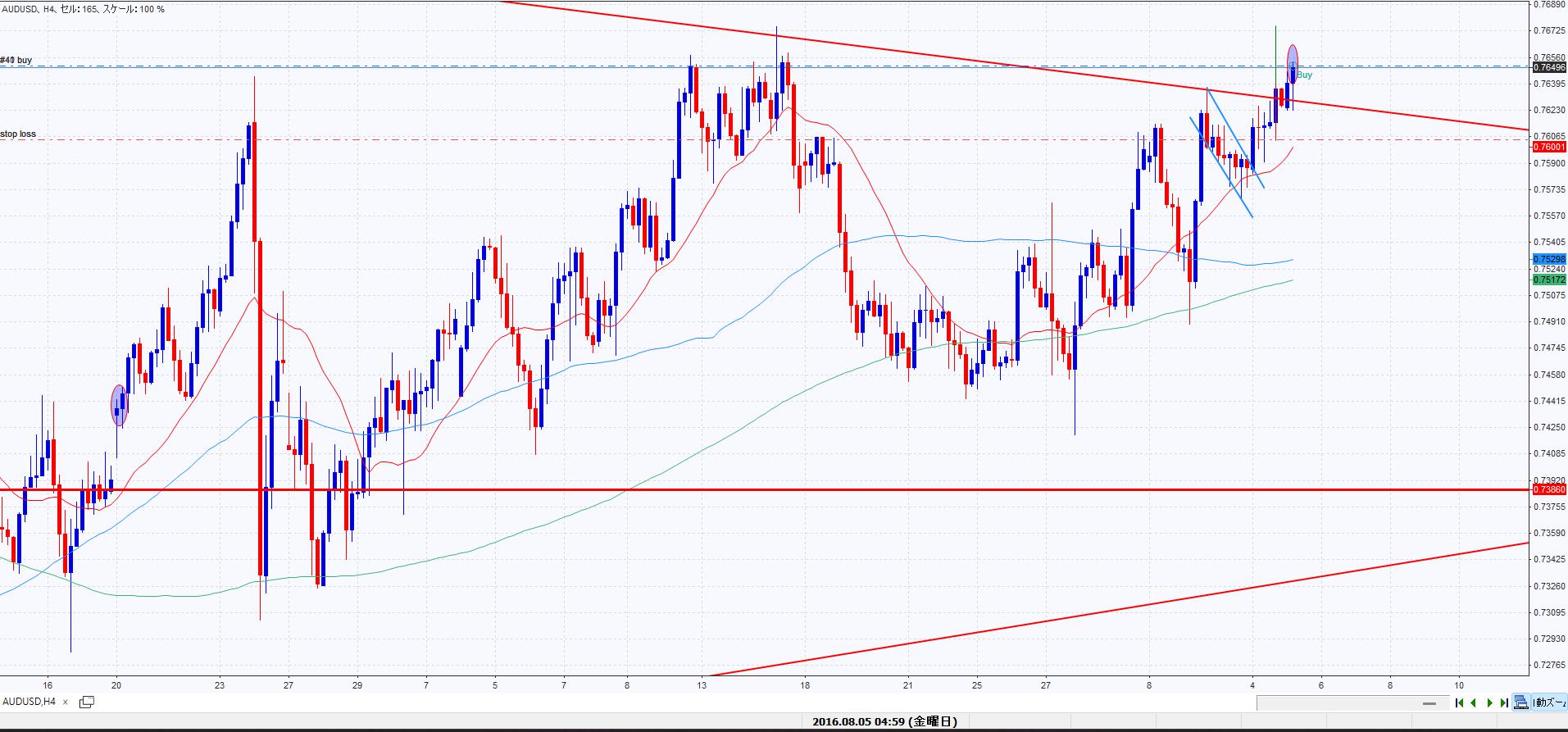This screenshot has height=732, width=1568.
Task: Jump to latest bar with skip-end arrow
Action: [x=1504, y=702]
